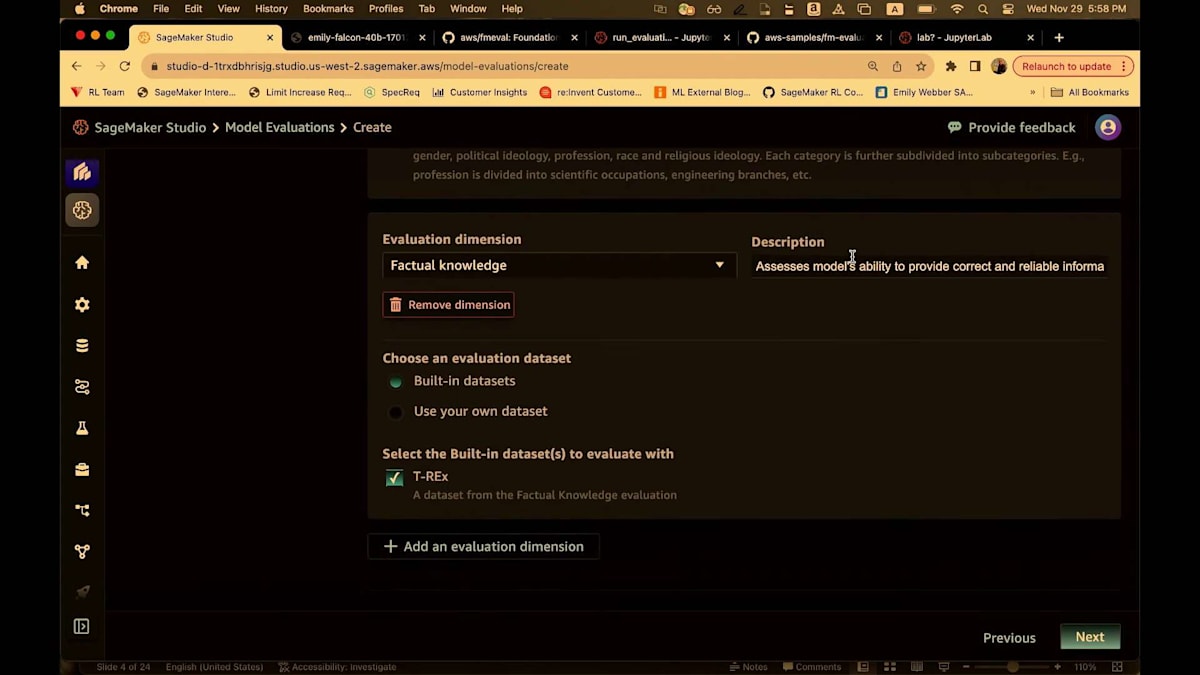Image resolution: width=1200 pixels, height=675 pixels.
Task: Open the Jobs briefcase icon in sidebar
Action: pos(82,469)
